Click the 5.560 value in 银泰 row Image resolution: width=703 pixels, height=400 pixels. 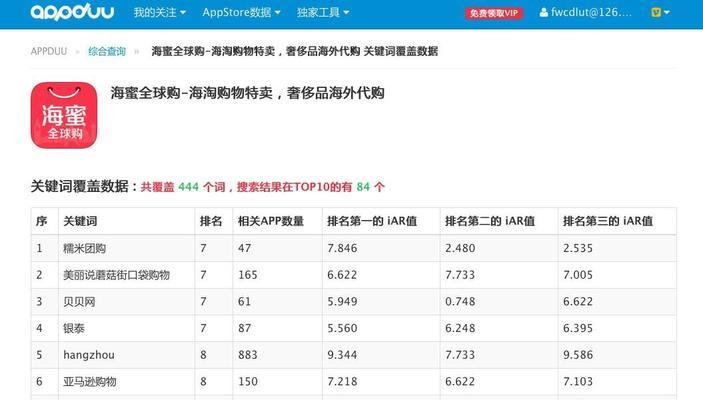[342, 328]
